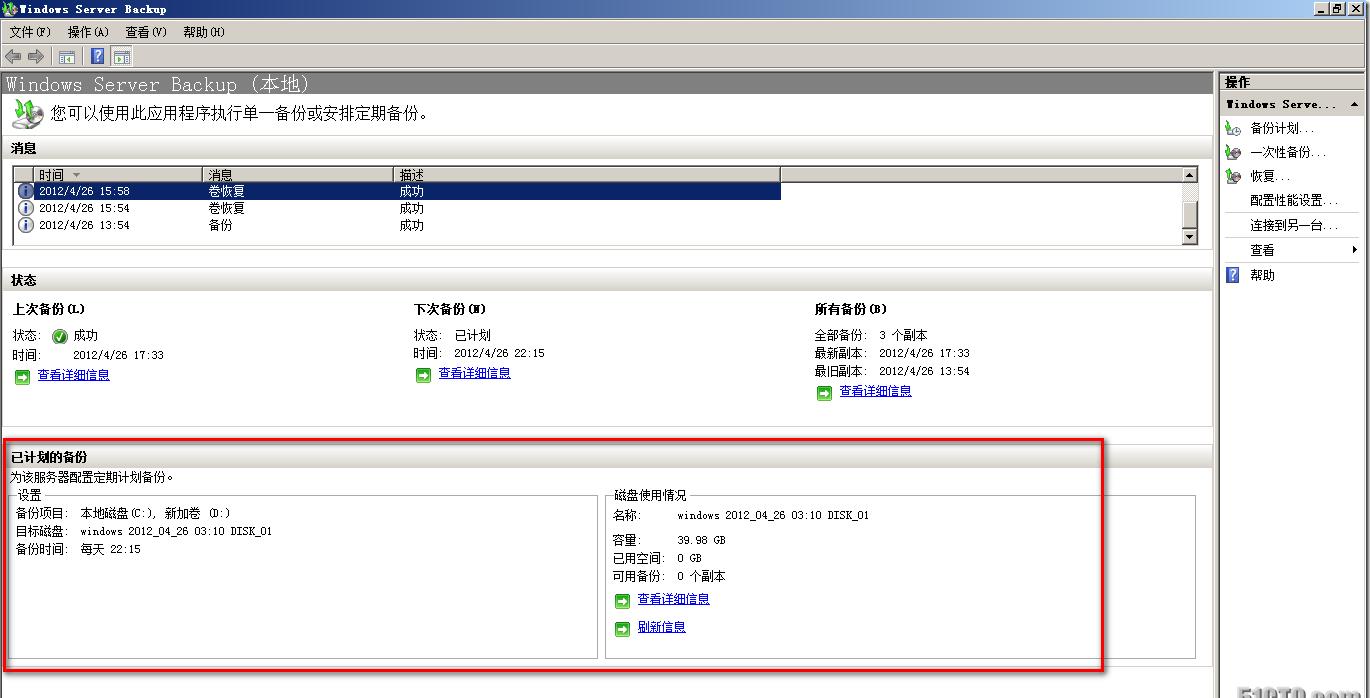Click green arrow under 上次备份
Viewport: 1370px width, 698px height.
[x=22, y=376]
